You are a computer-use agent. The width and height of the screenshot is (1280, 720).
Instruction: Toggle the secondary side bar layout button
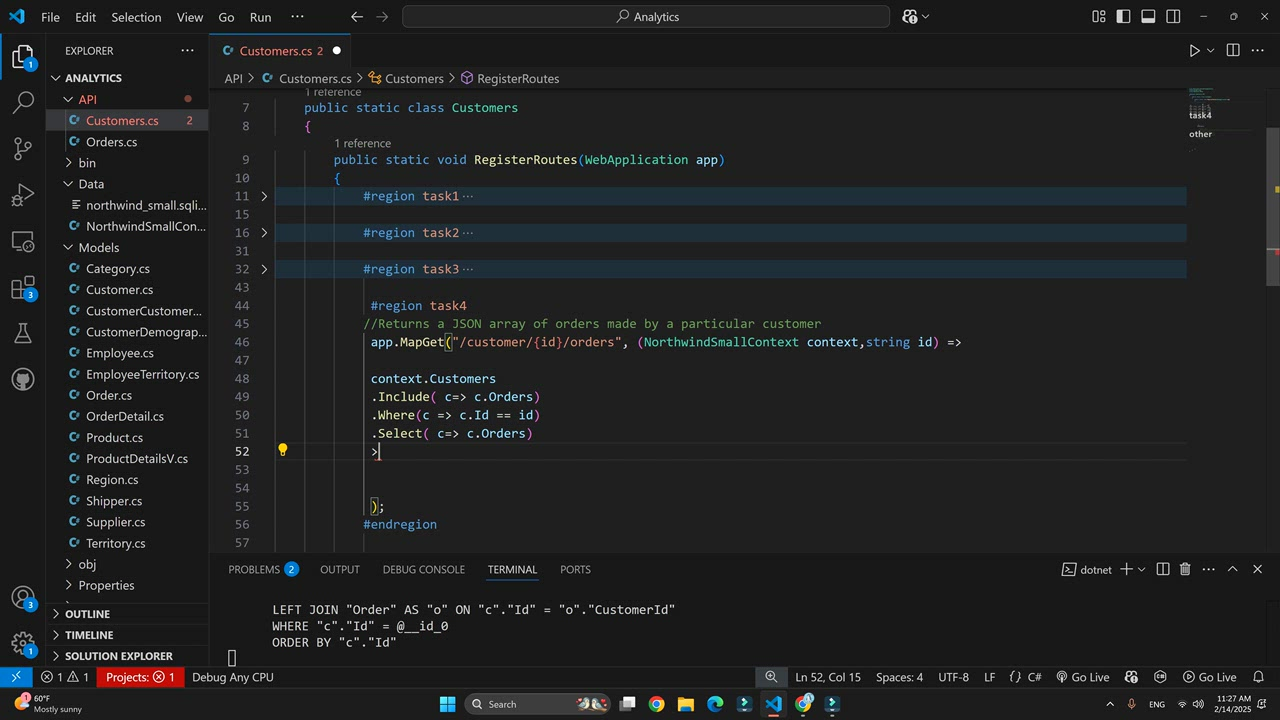coord(1174,17)
